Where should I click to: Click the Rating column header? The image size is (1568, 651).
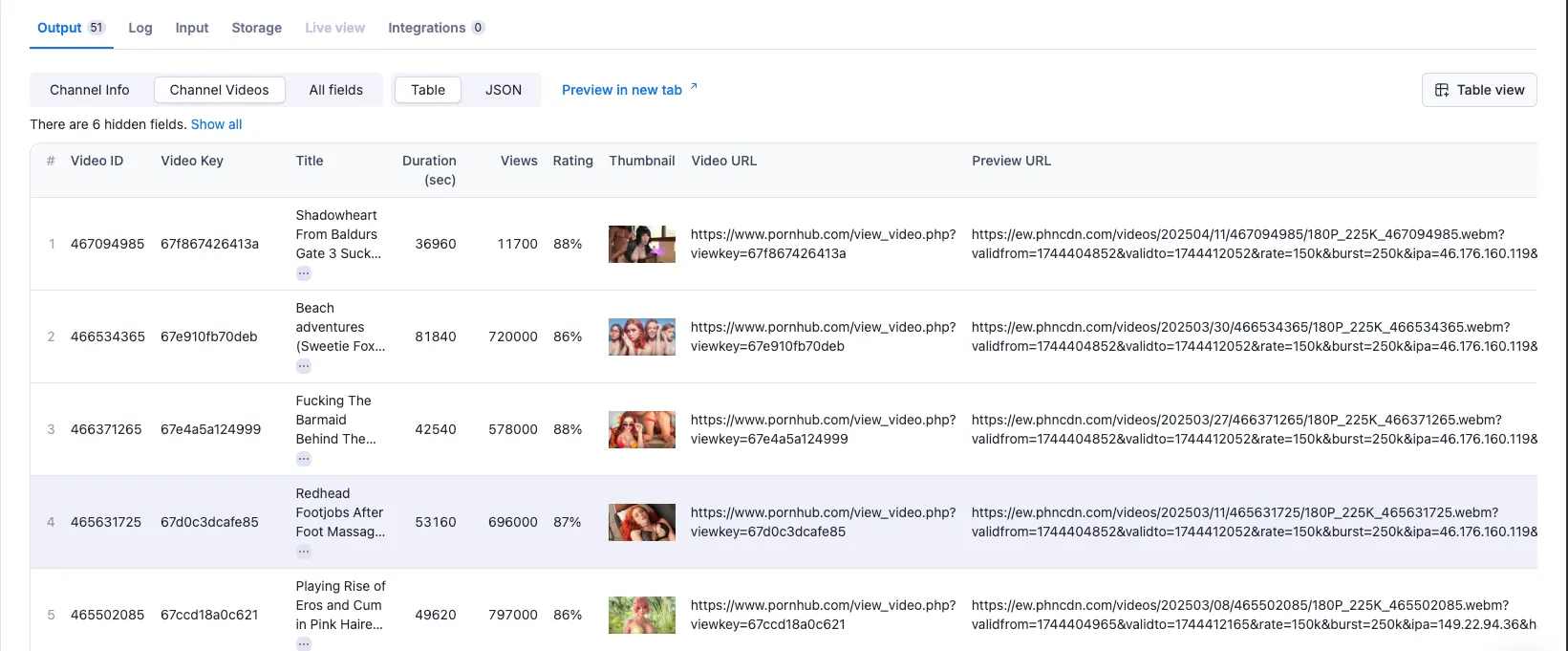tap(572, 161)
